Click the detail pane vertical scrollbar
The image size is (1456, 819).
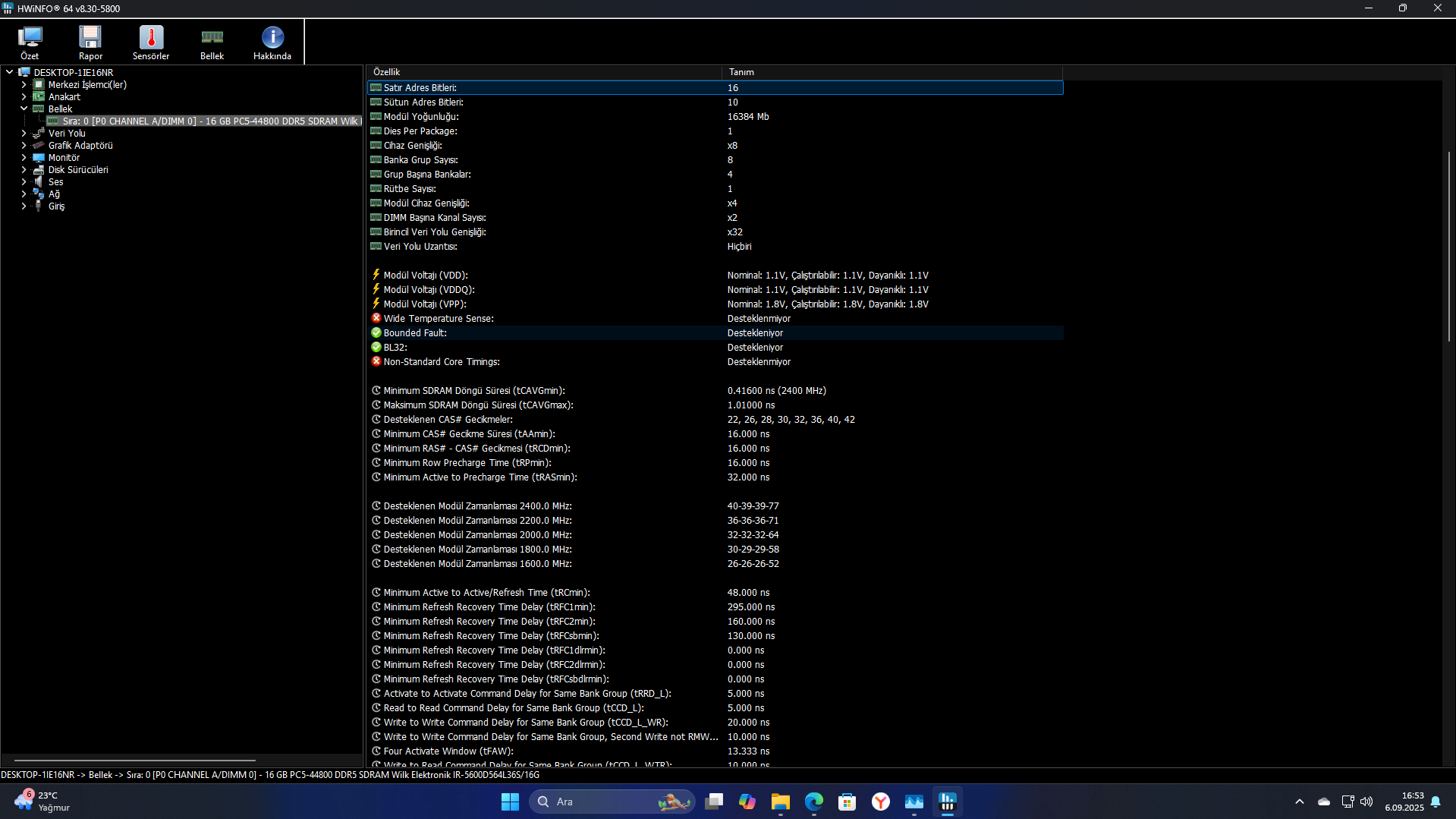coord(1448,246)
